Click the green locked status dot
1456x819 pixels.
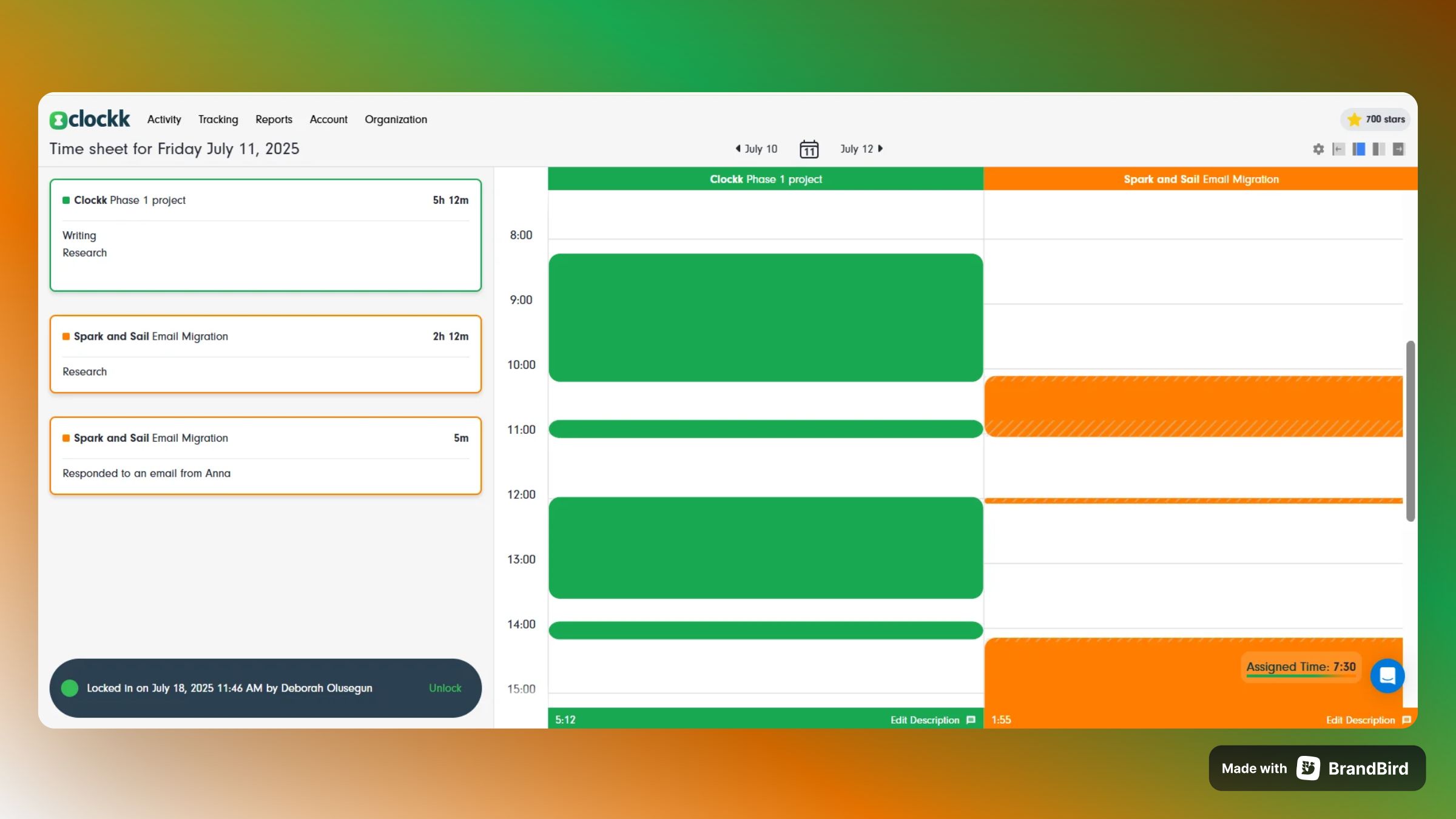[x=70, y=688]
